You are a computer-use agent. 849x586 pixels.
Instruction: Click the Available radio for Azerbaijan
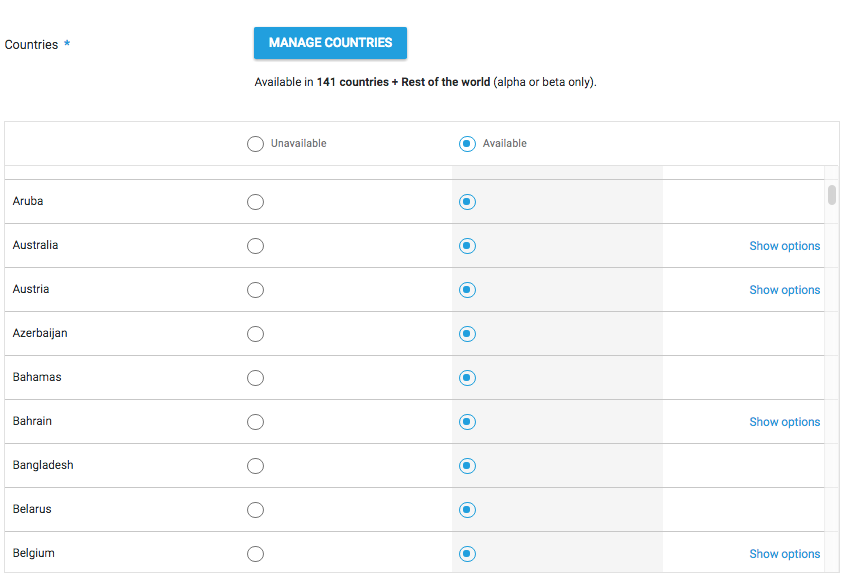tap(467, 334)
